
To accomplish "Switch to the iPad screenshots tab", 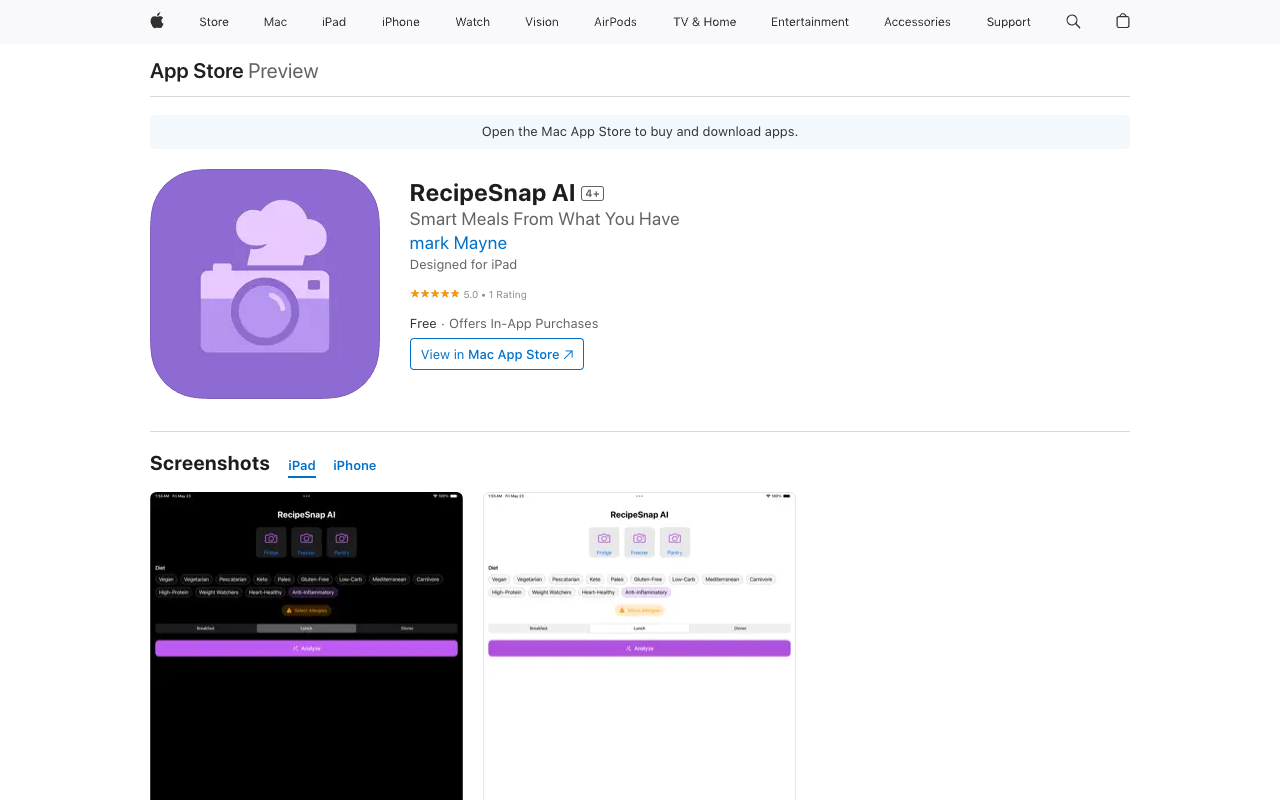I will 302,466.
